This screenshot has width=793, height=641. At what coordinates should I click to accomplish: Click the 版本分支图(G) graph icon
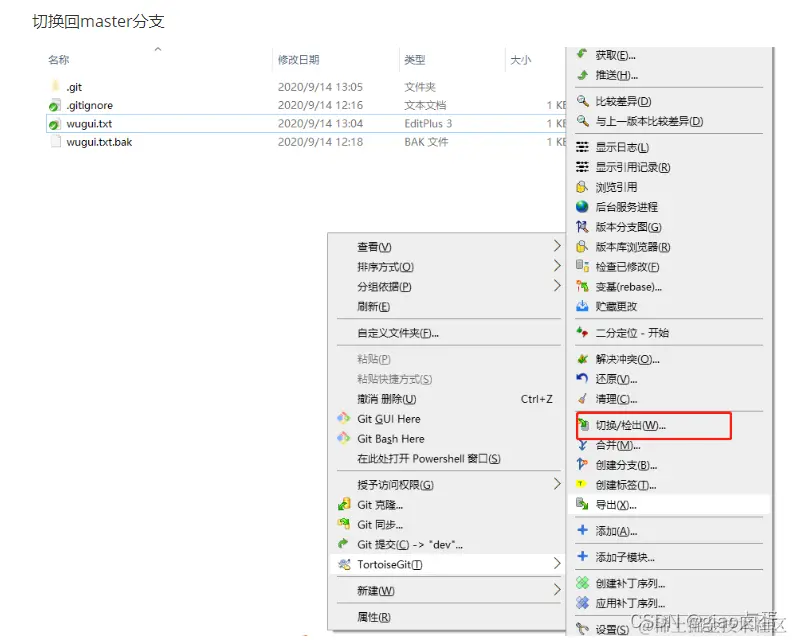tap(582, 227)
